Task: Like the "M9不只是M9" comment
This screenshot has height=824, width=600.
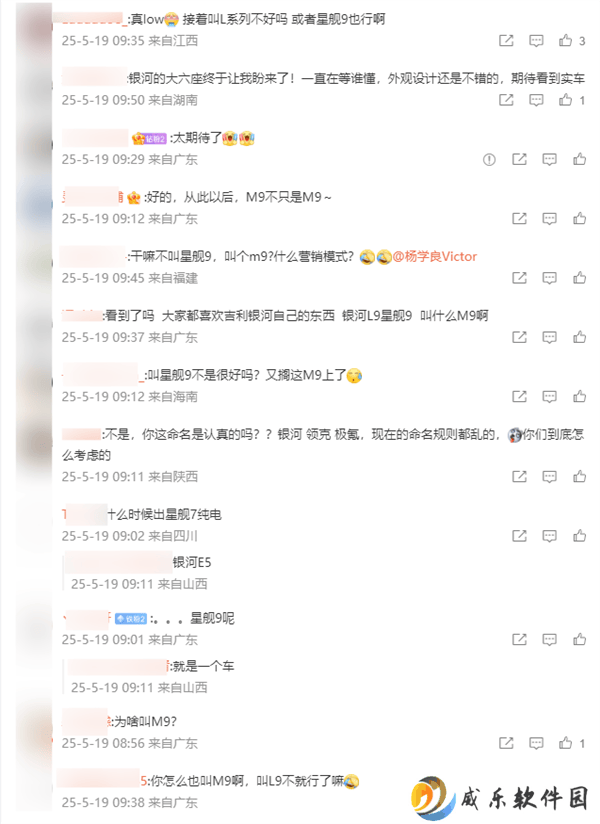Action: 580,219
